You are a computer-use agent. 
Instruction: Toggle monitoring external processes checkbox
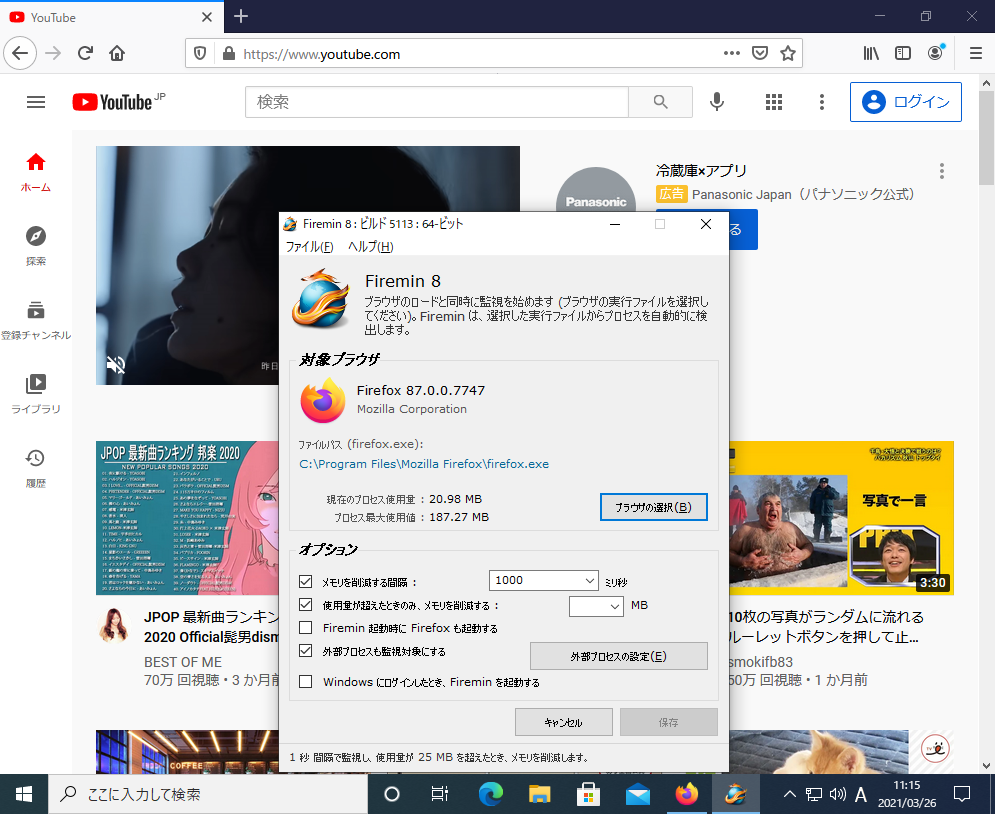point(306,651)
